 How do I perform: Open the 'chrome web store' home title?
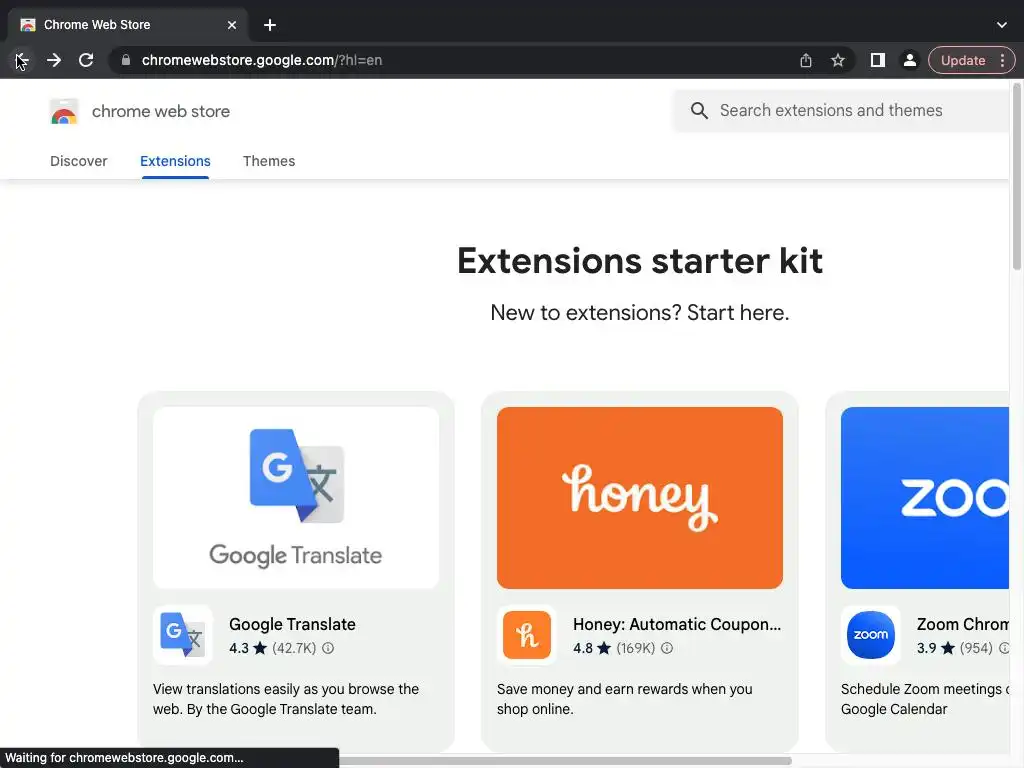pyautogui.click(x=161, y=112)
